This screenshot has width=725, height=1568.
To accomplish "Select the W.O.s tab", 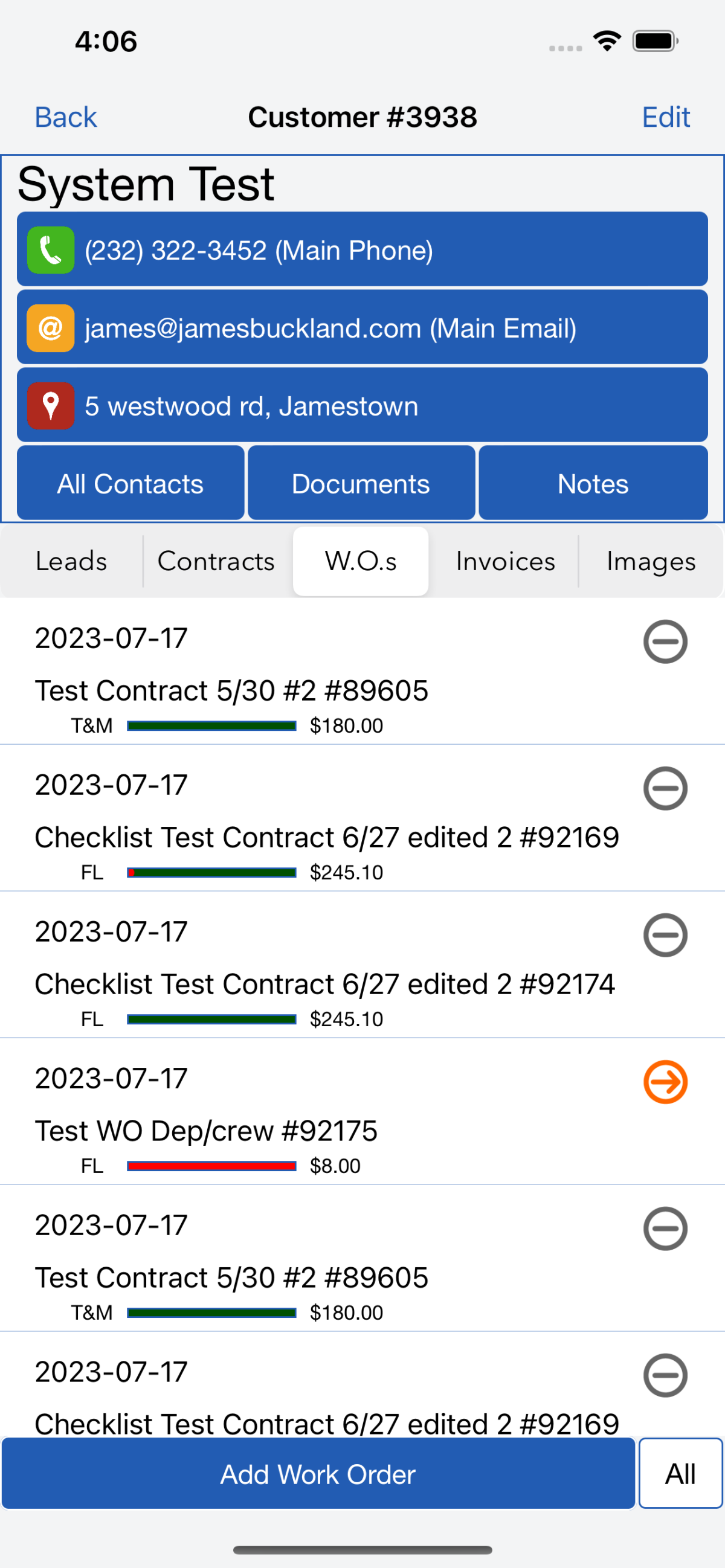I will click(360, 561).
